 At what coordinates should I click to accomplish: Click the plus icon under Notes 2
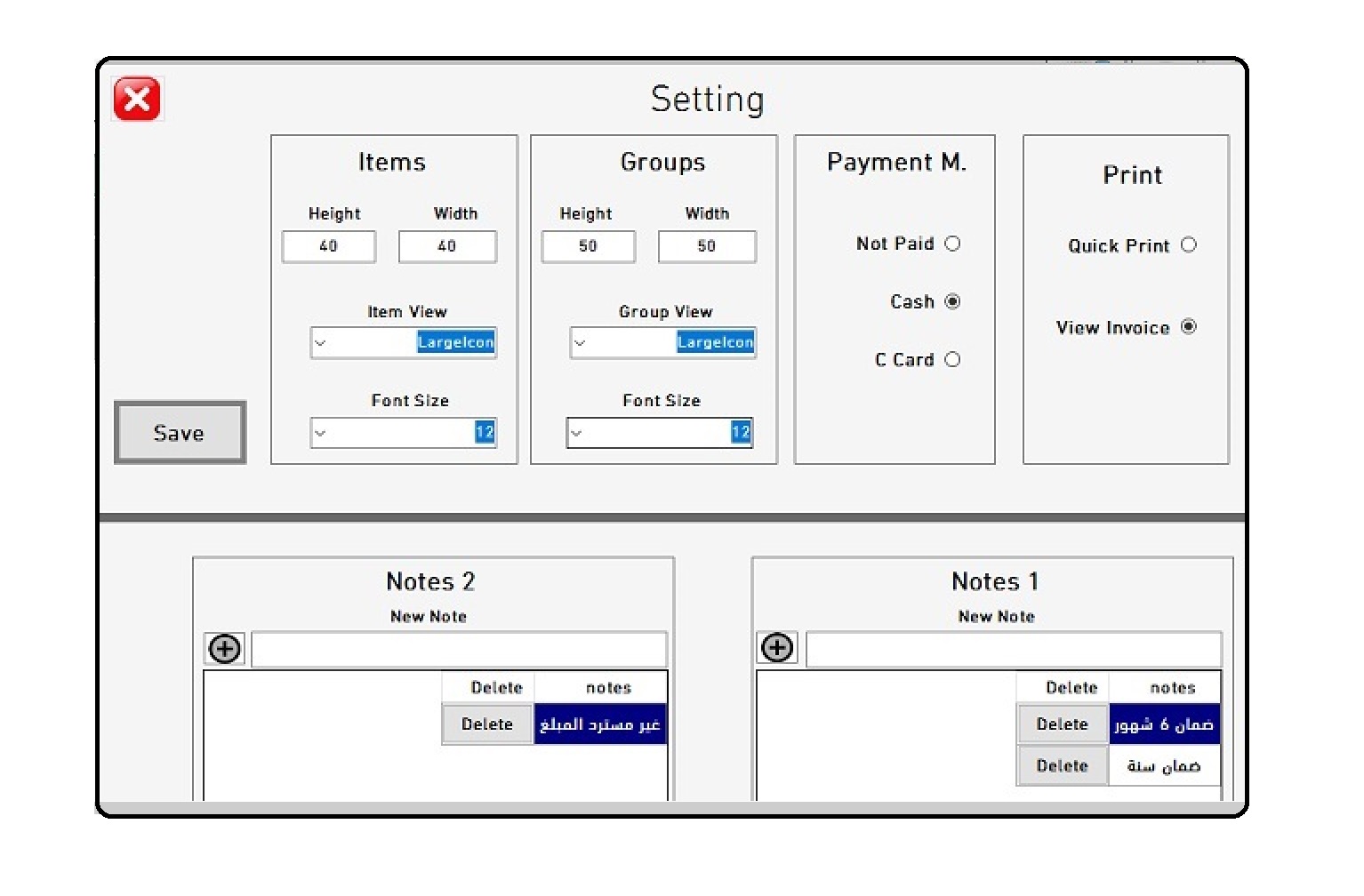click(x=224, y=649)
